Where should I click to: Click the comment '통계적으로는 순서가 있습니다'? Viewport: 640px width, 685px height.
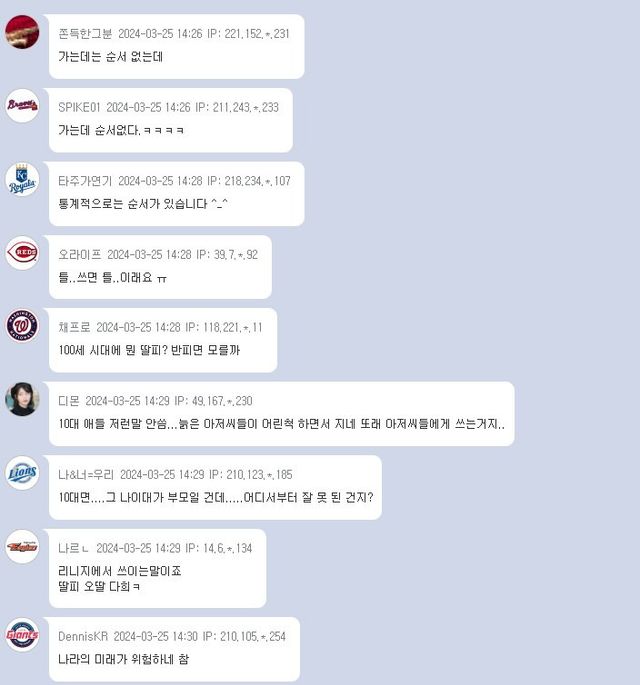pos(143,204)
